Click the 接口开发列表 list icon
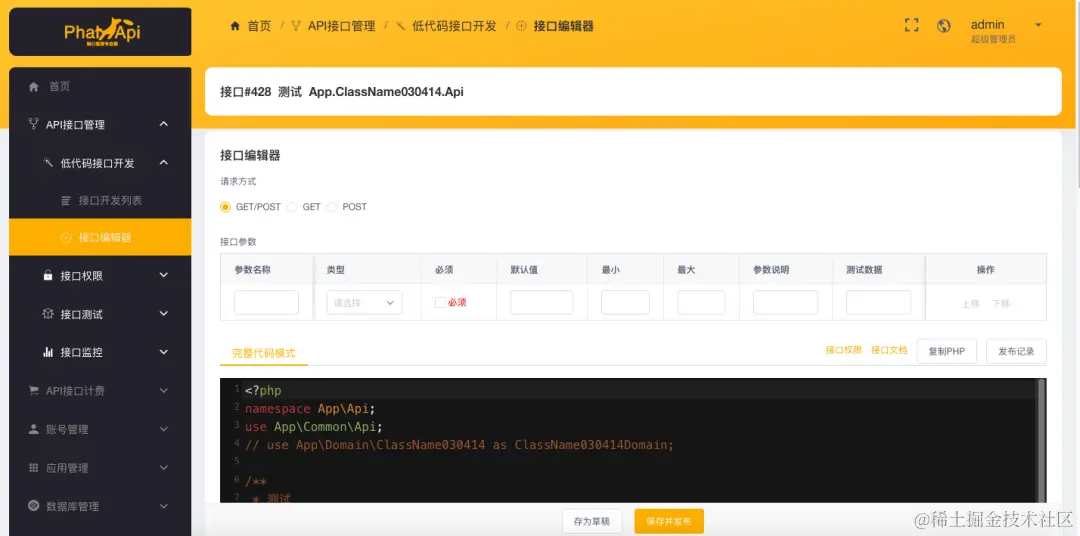 tap(66, 201)
